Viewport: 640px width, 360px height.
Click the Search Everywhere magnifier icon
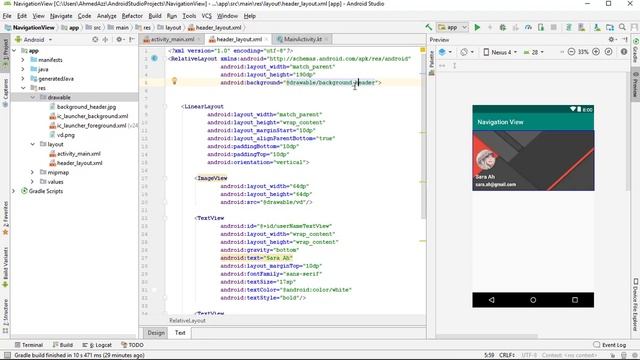point(622,27)
